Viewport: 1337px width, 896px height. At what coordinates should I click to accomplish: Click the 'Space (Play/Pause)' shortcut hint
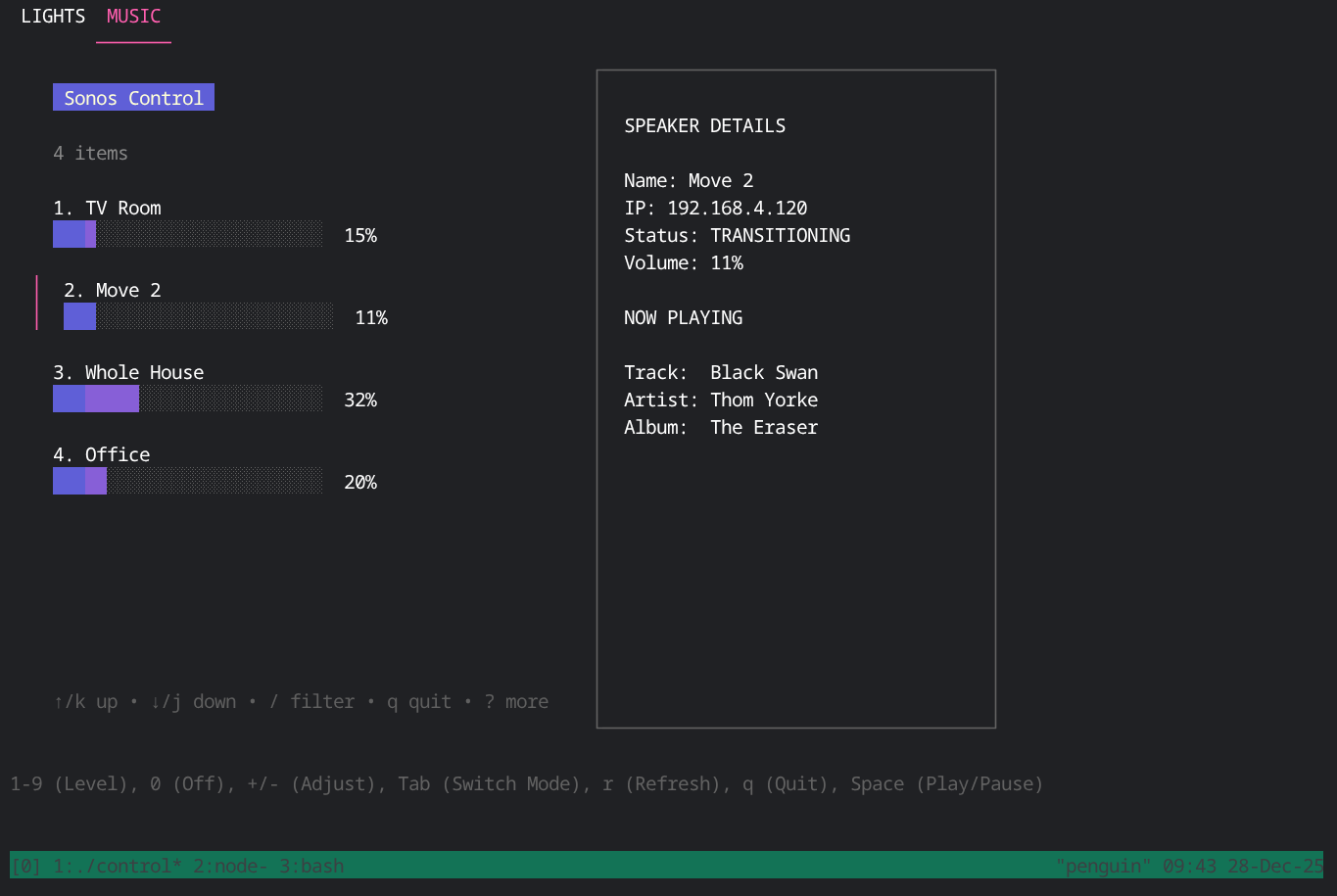947,783
